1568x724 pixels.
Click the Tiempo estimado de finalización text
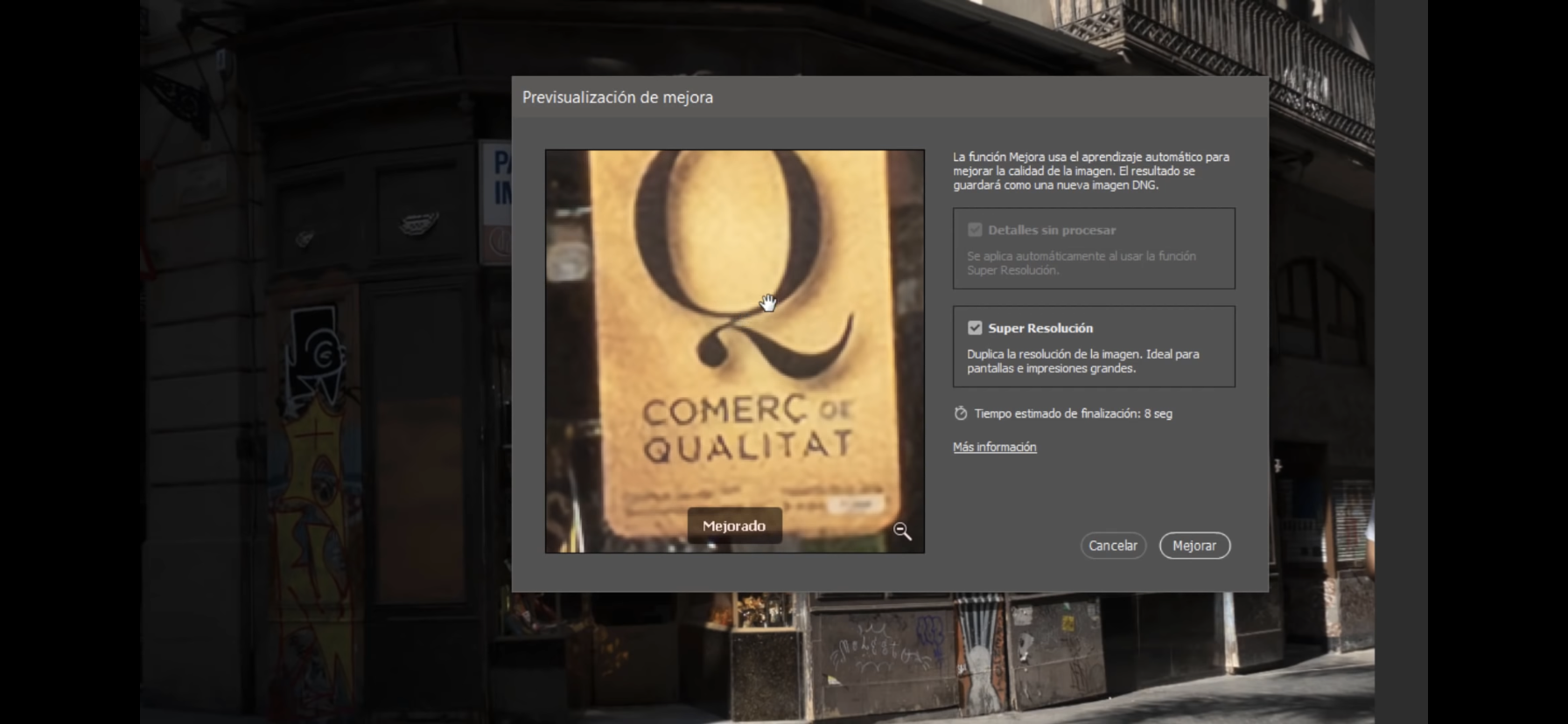1073,414
